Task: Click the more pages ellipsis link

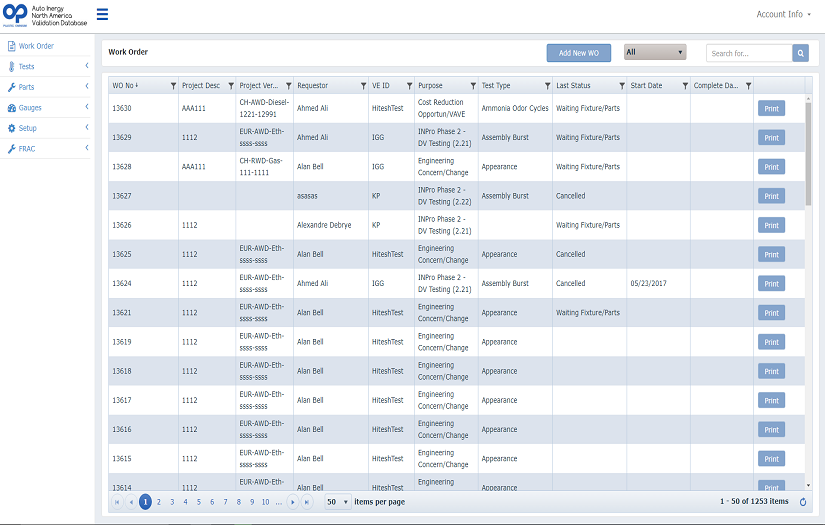Action: [x=279, y=502]
